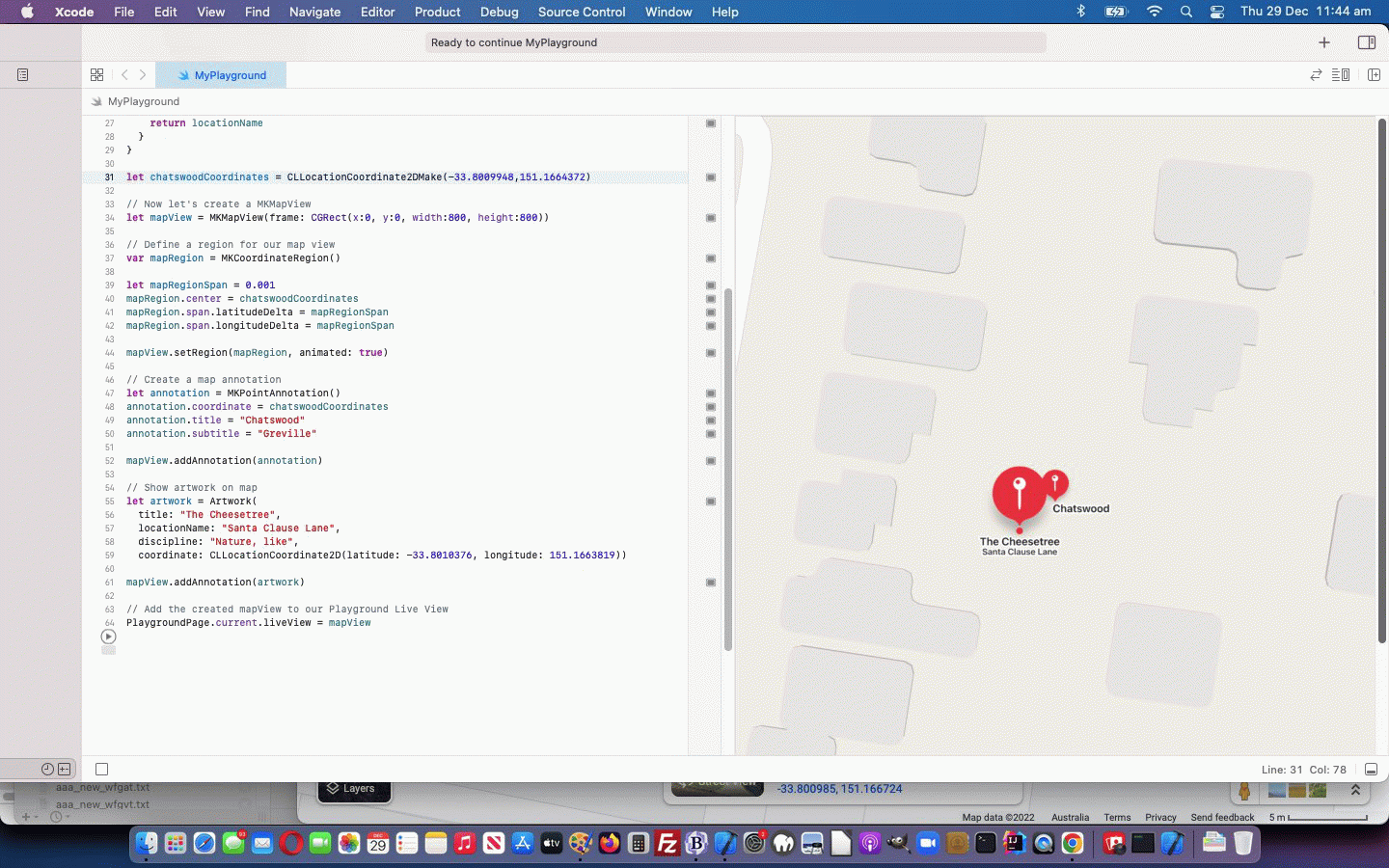Click the add editor on right icon
1389x868 pixels.
click(1374, 75)
